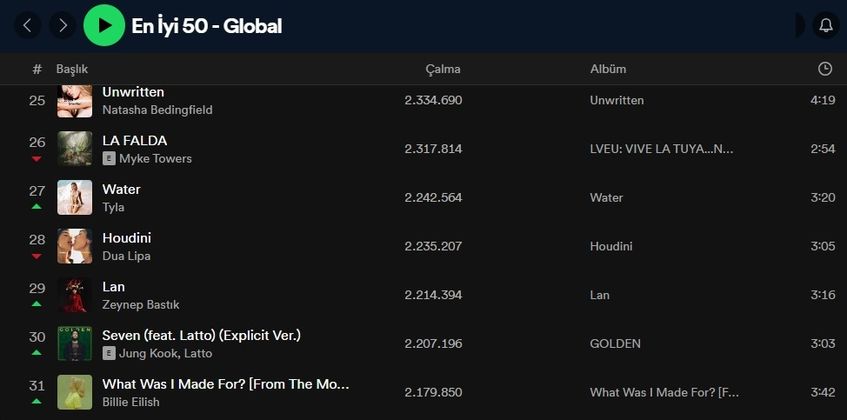
Task: Go back with the left arrow
Action: [x=27, y=26]
